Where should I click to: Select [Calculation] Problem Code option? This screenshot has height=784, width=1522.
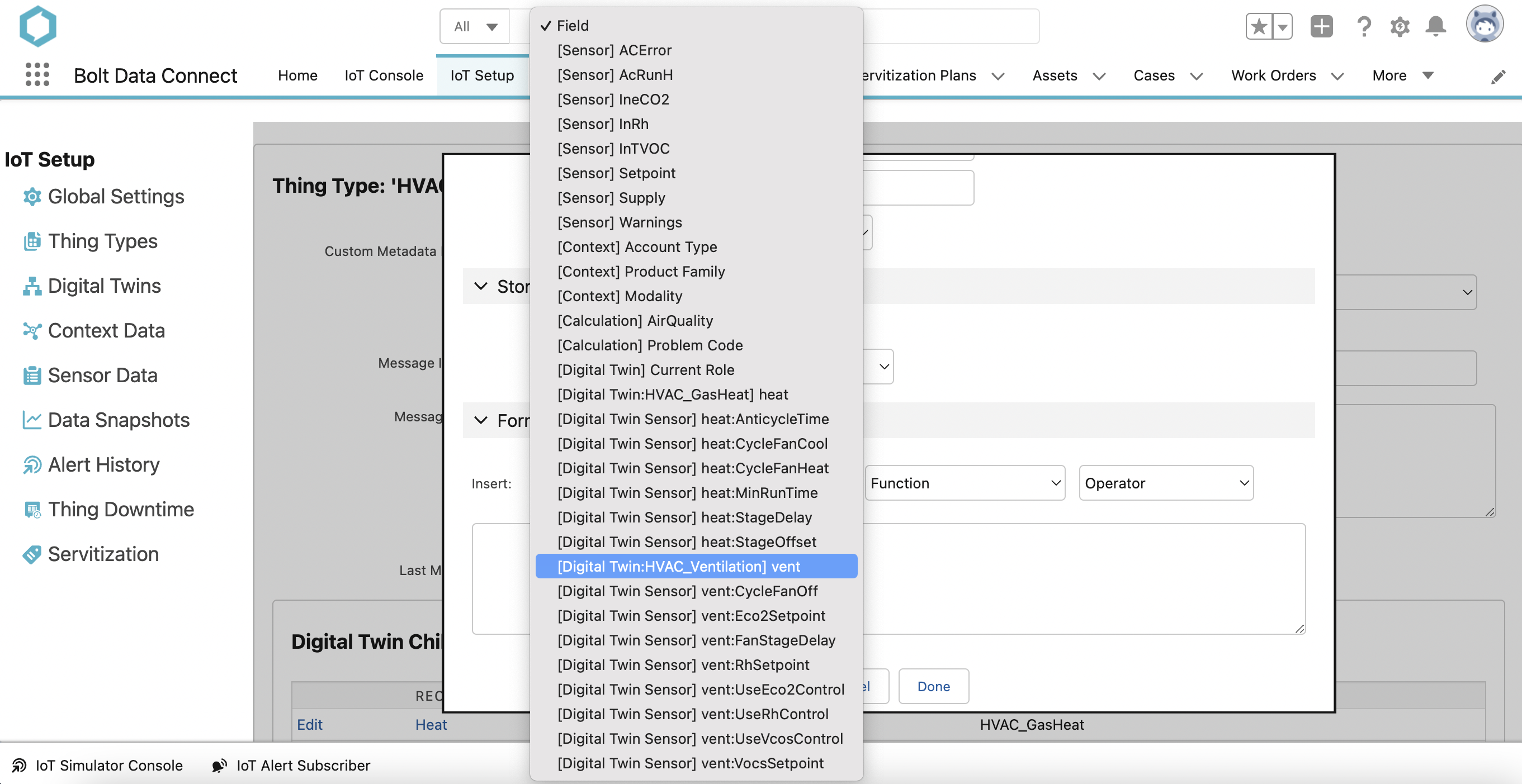696,345
